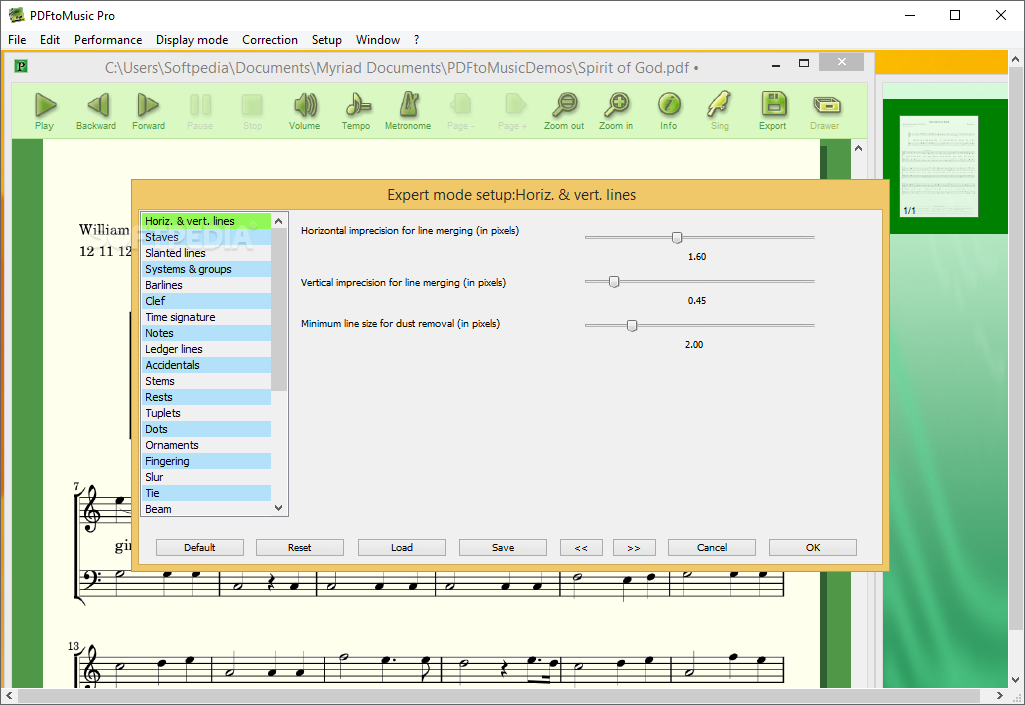Image resolution: width=1025 pixels, height=705 pixels.
Task: Click the Export floppy disk icon
Action: [x=773, y=105]
